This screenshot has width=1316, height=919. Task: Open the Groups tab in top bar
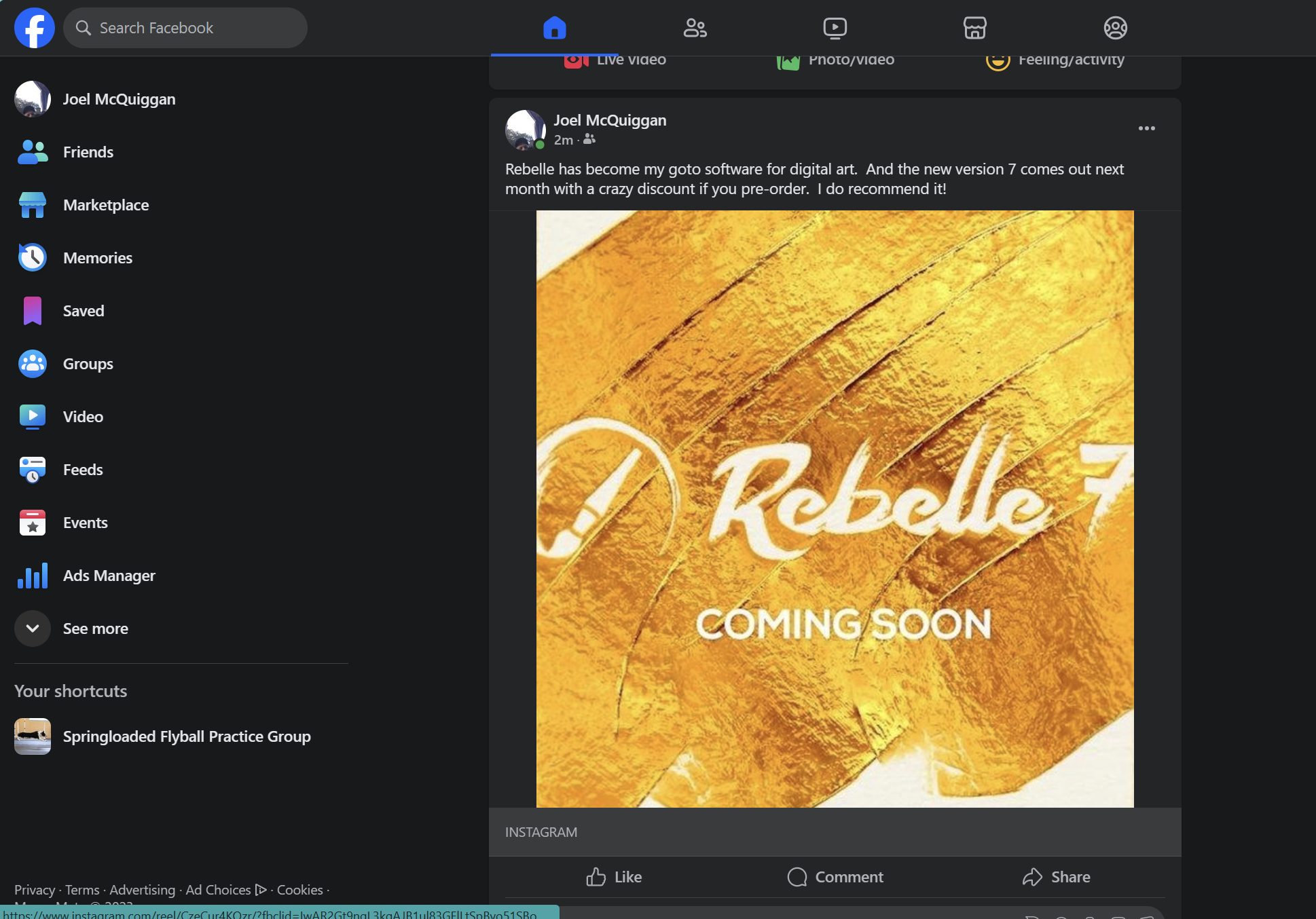(1115, 28)
